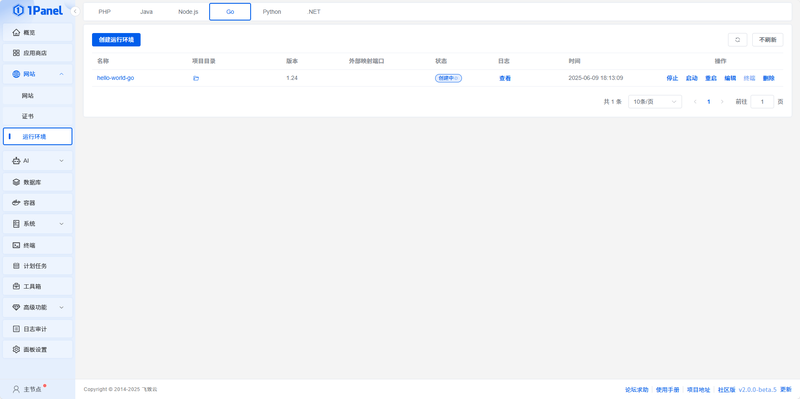Switch to the Node.js tab

pos(188,12)
